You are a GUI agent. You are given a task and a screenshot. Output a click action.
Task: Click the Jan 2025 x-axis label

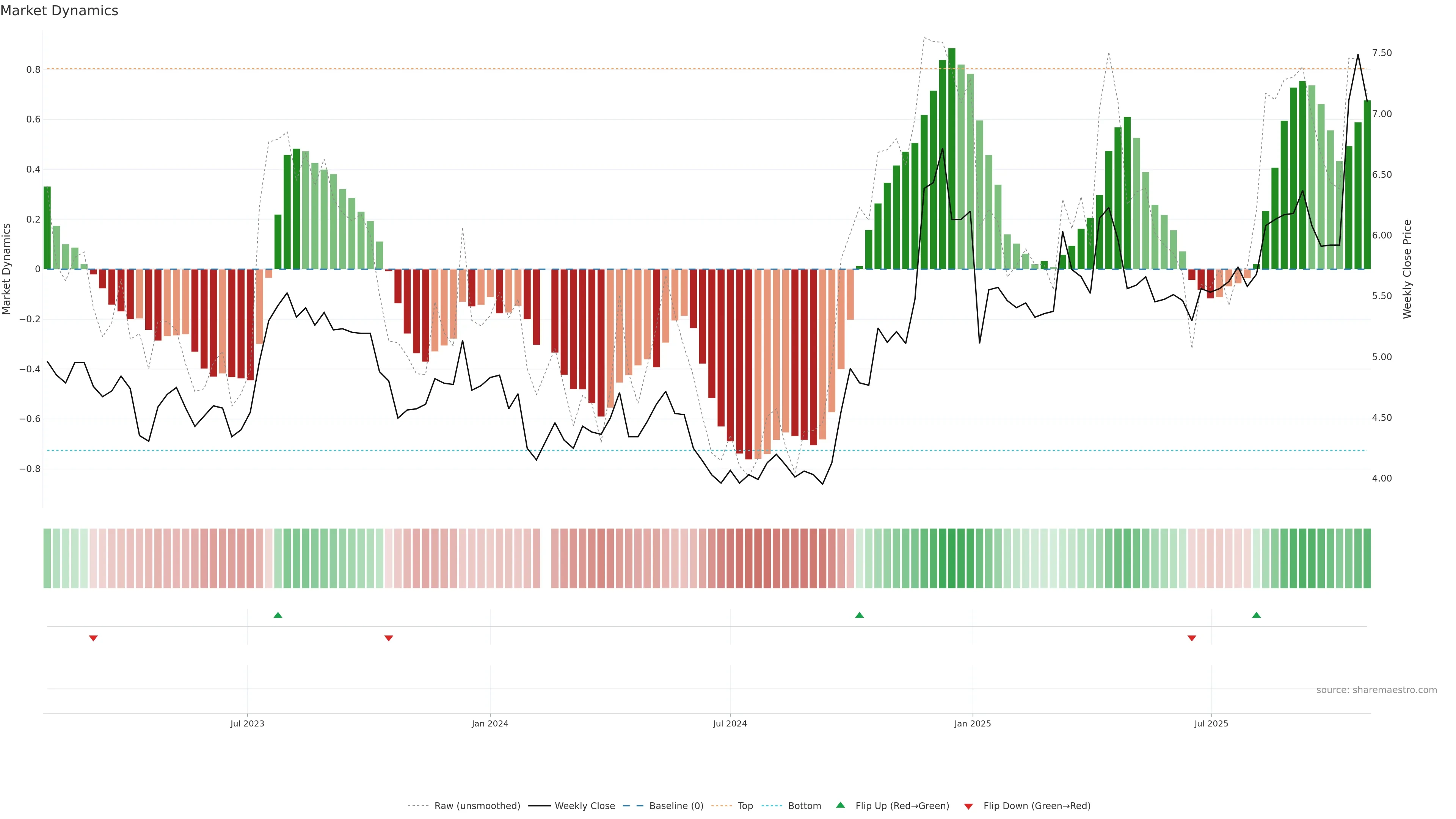[x=972, y=723]
